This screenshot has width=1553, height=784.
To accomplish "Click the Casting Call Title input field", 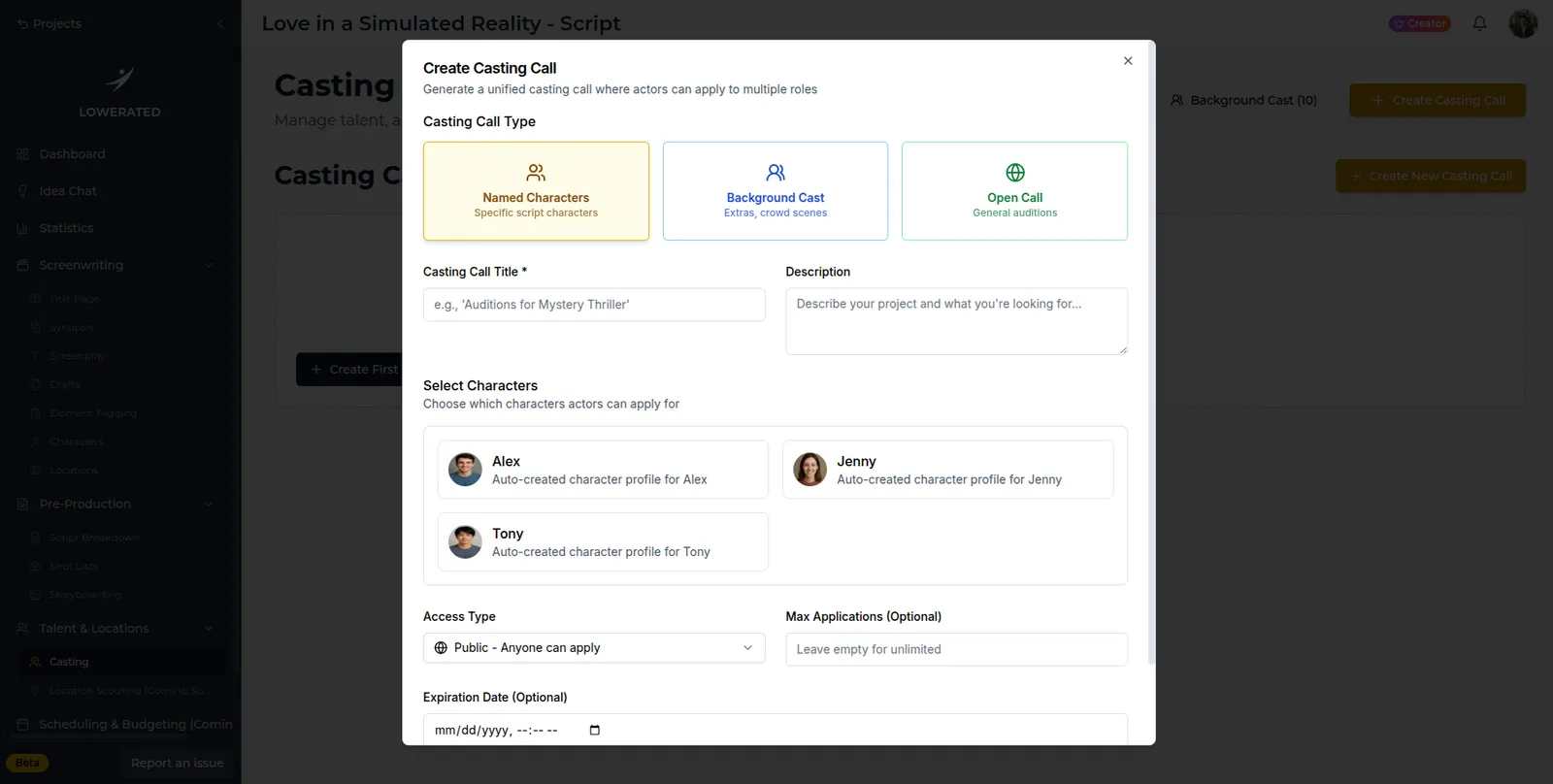I will pos(594,305).
